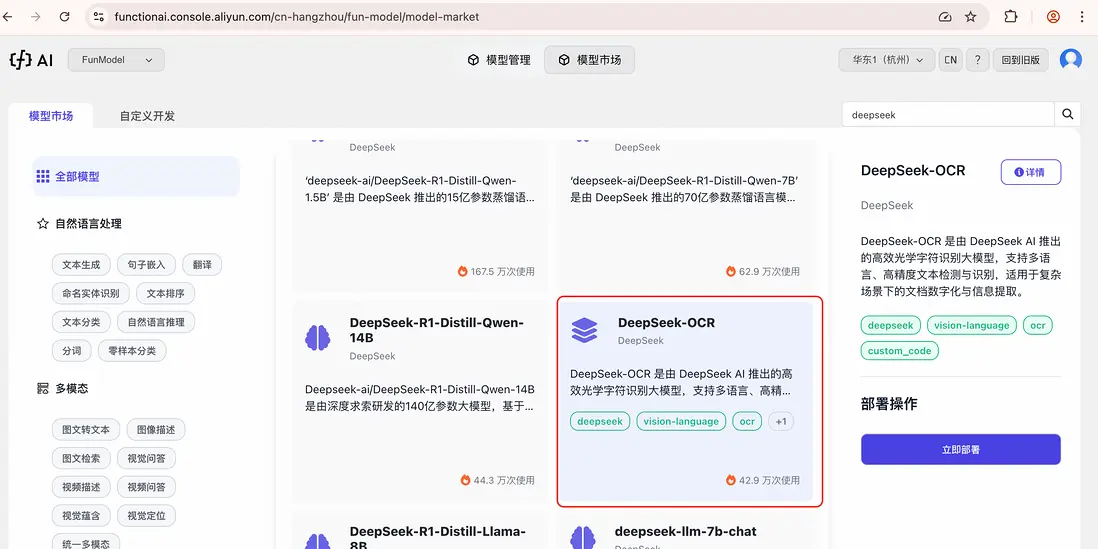Filter by 自然语言推理 tag

156,322
